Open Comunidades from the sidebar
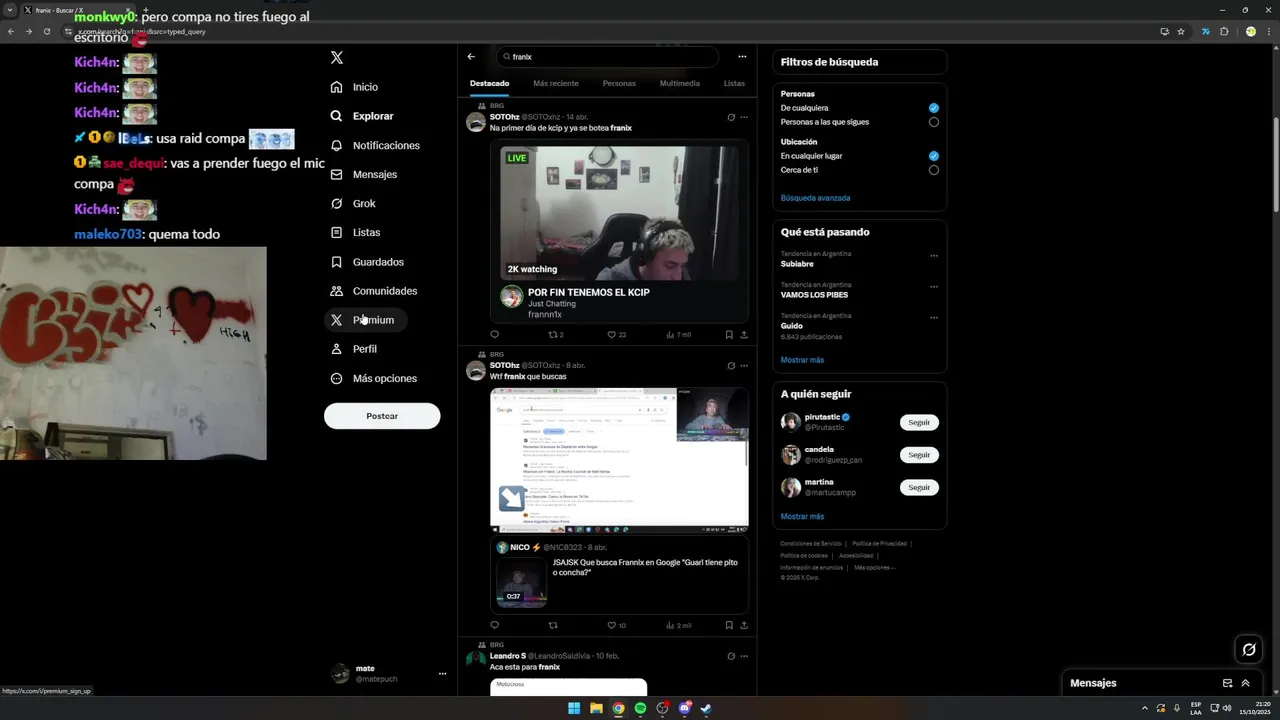The width and height of the screenshot is (1280, 720). pos(374,291)
